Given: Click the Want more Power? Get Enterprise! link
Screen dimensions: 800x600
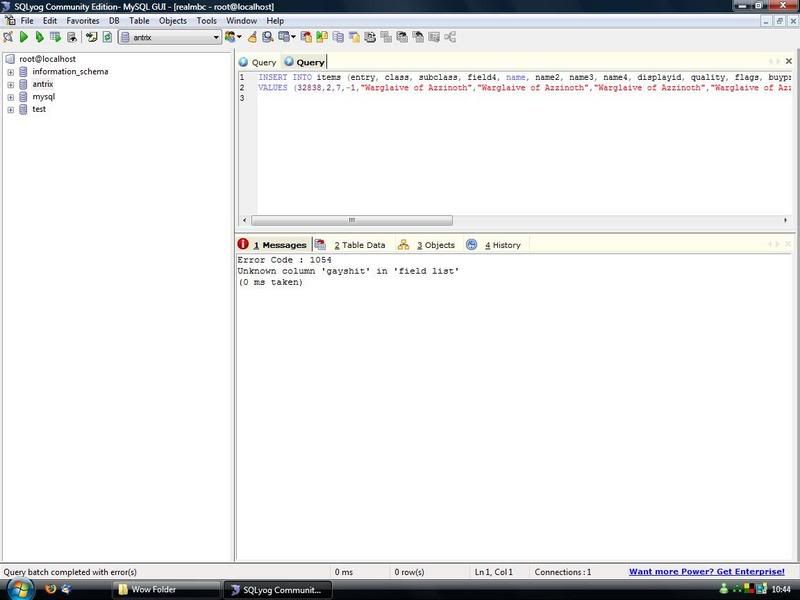Looking at the screenshot, I should coord(707,571).
